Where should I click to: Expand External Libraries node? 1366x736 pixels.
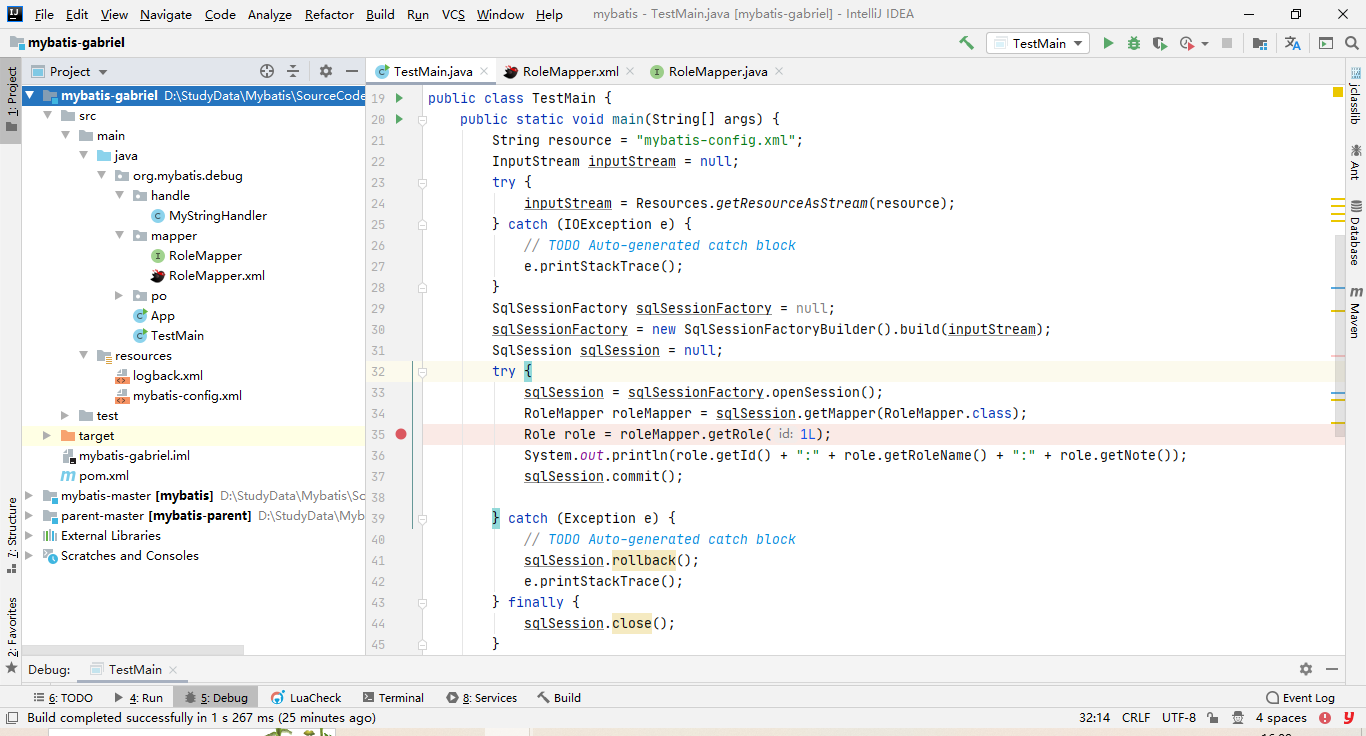(29, 536)
